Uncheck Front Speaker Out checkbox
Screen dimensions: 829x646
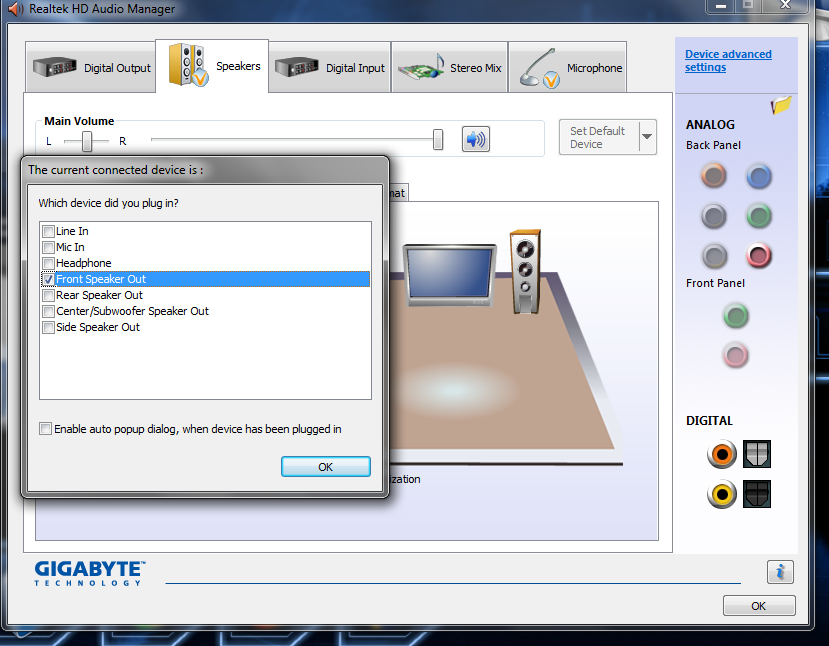49,279
